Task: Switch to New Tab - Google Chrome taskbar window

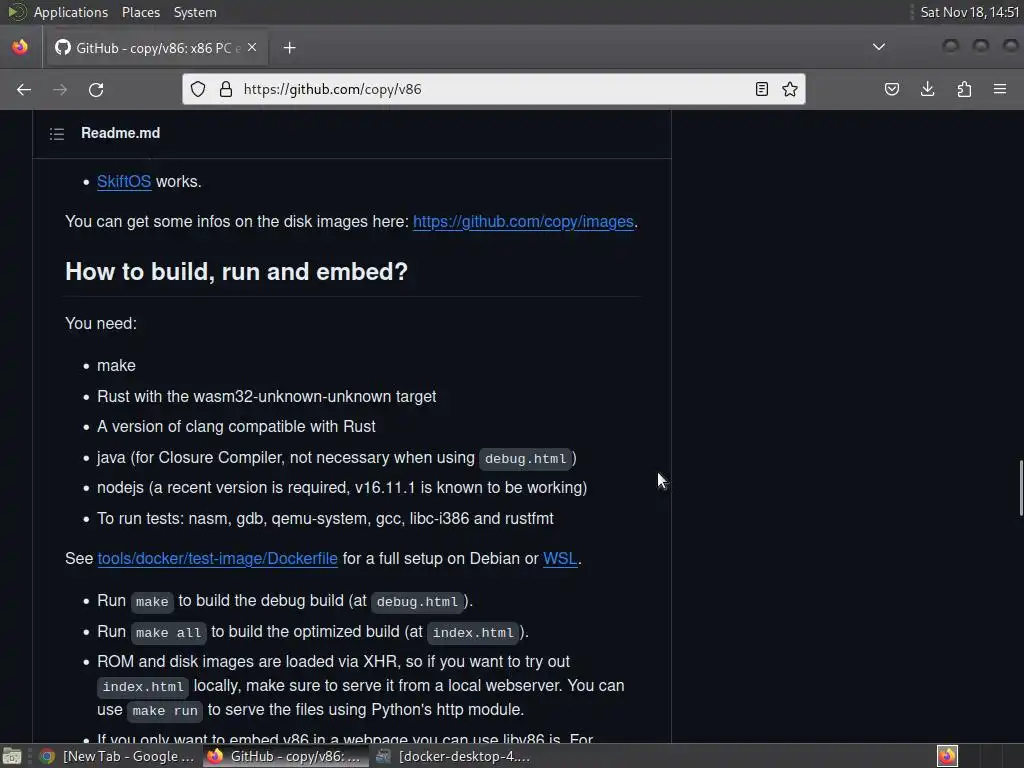Action: pyautogui.click(x=117, y=756)
